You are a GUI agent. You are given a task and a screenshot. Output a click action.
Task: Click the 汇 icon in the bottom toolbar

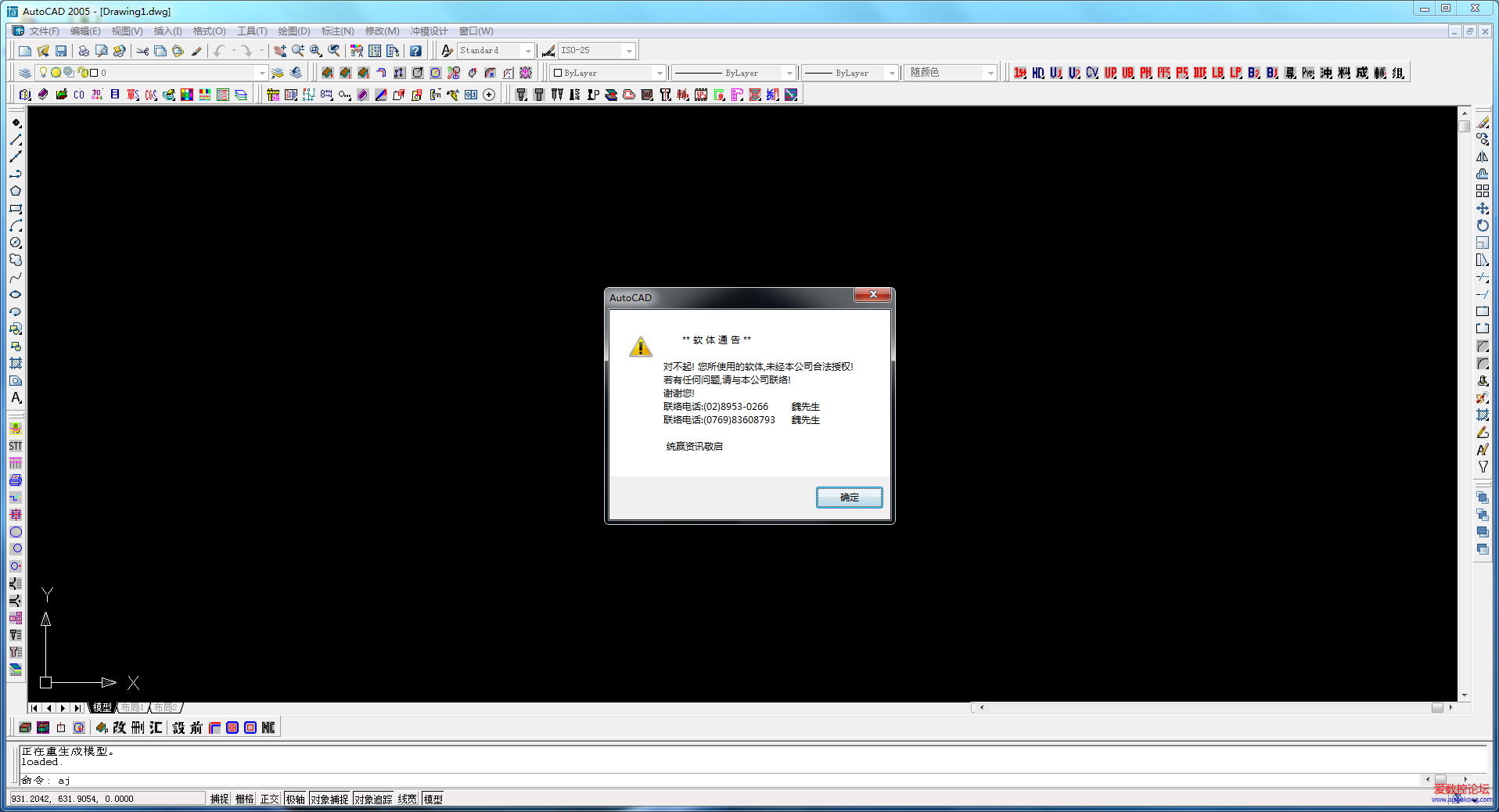pos(156,728)
